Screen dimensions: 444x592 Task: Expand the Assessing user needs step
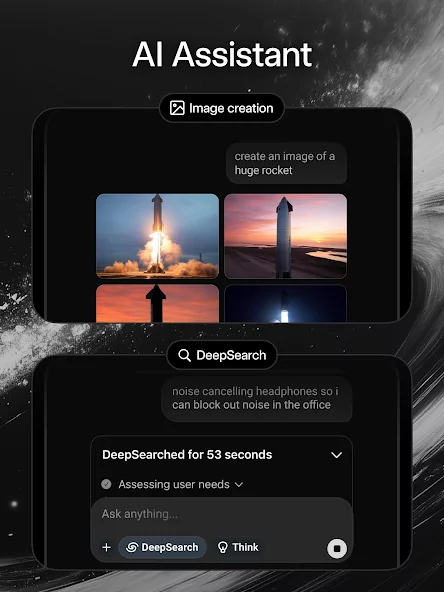[239, 484]
